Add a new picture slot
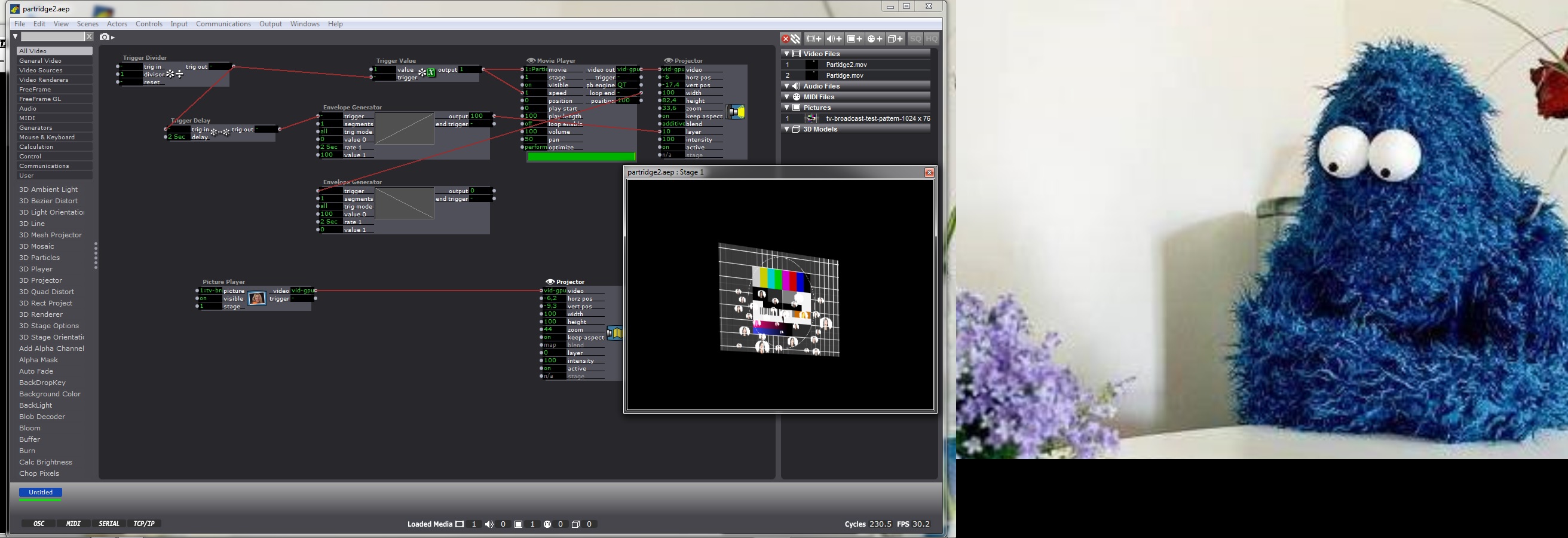This screenshot has width=1568, height=538. tap(855, 39)
